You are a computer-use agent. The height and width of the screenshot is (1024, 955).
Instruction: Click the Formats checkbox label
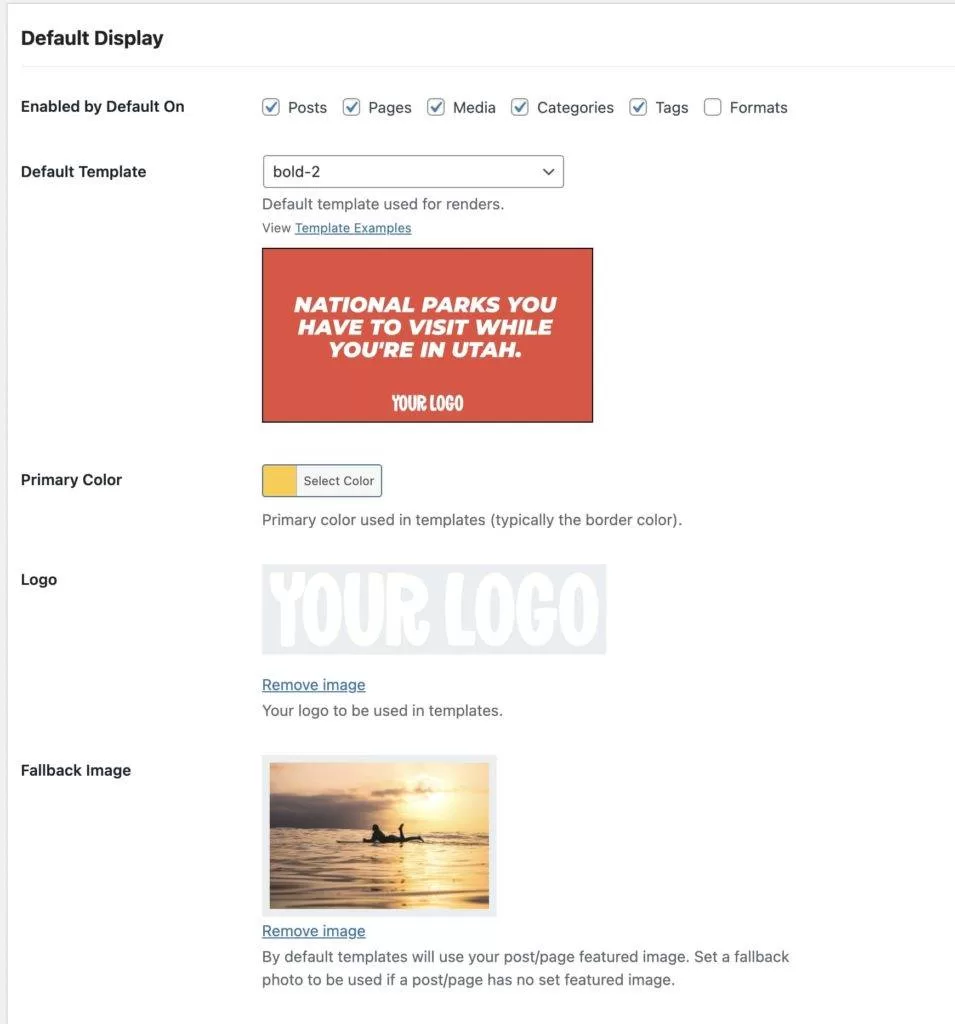pos(758,108)
